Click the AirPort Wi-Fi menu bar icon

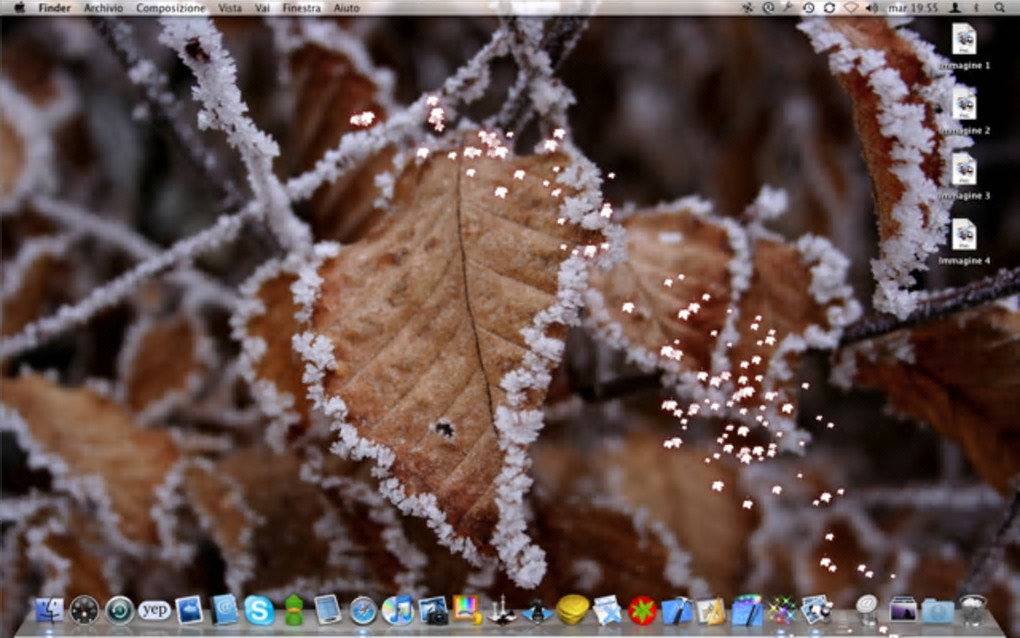tap(851, 8)
